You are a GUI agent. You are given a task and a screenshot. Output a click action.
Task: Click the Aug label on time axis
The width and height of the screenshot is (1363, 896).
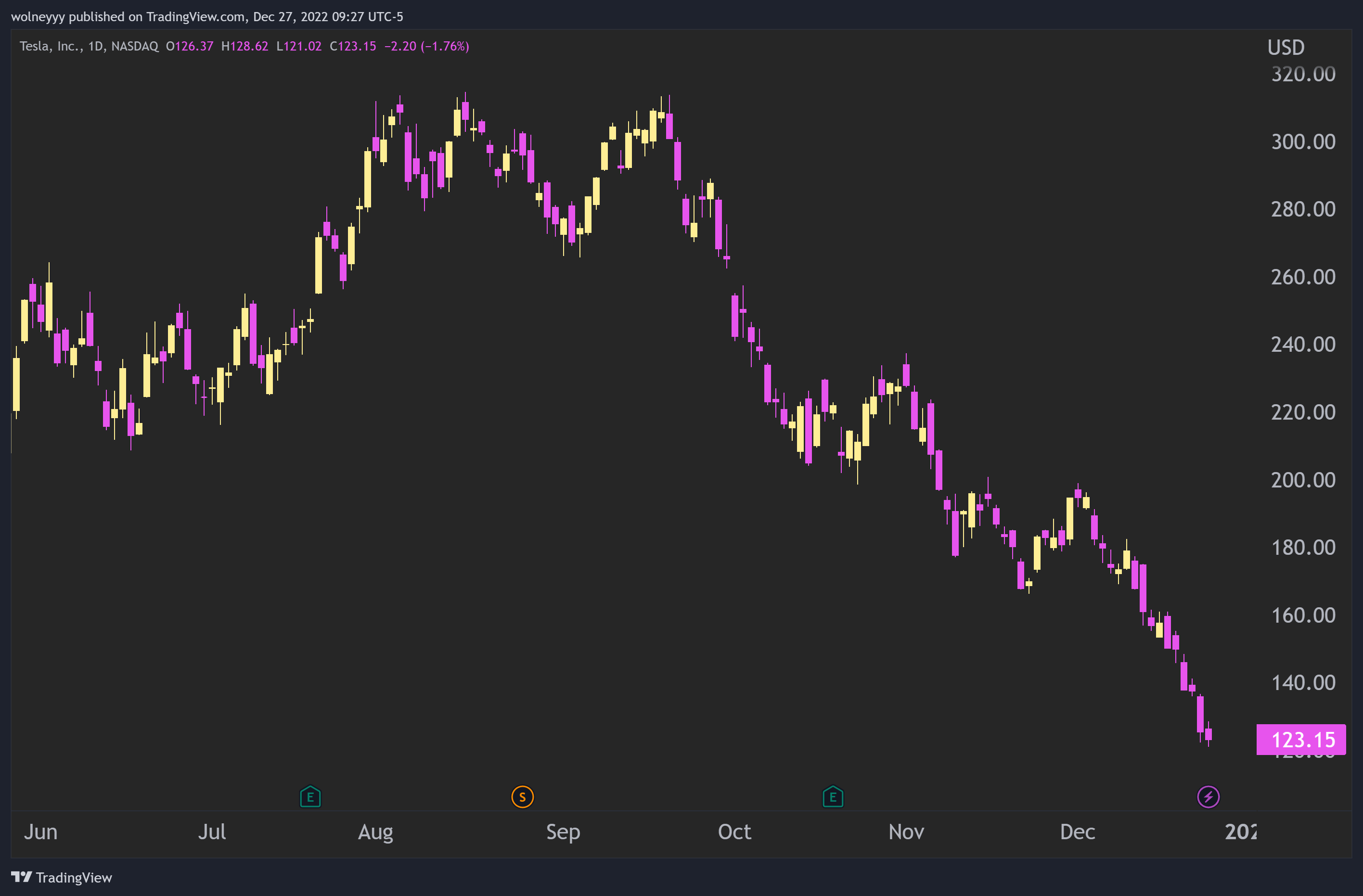click(376, 832)
